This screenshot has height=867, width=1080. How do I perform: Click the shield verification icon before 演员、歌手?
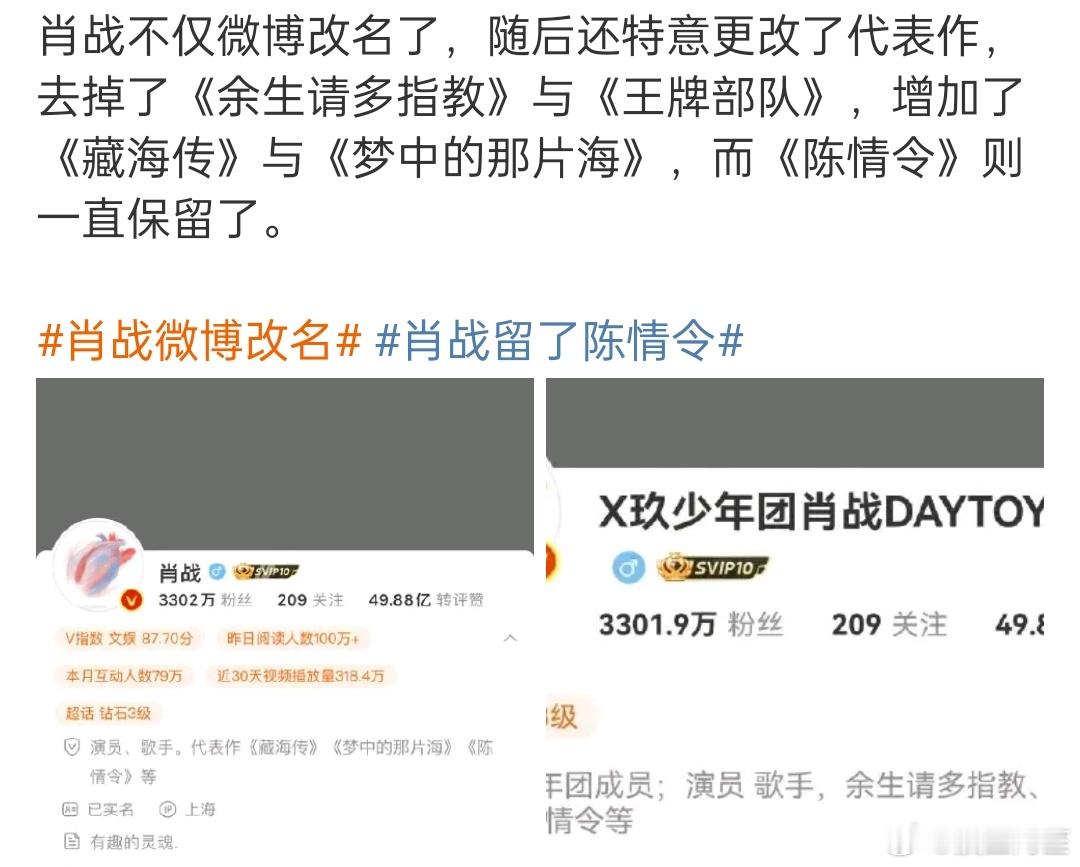(72, 747)
